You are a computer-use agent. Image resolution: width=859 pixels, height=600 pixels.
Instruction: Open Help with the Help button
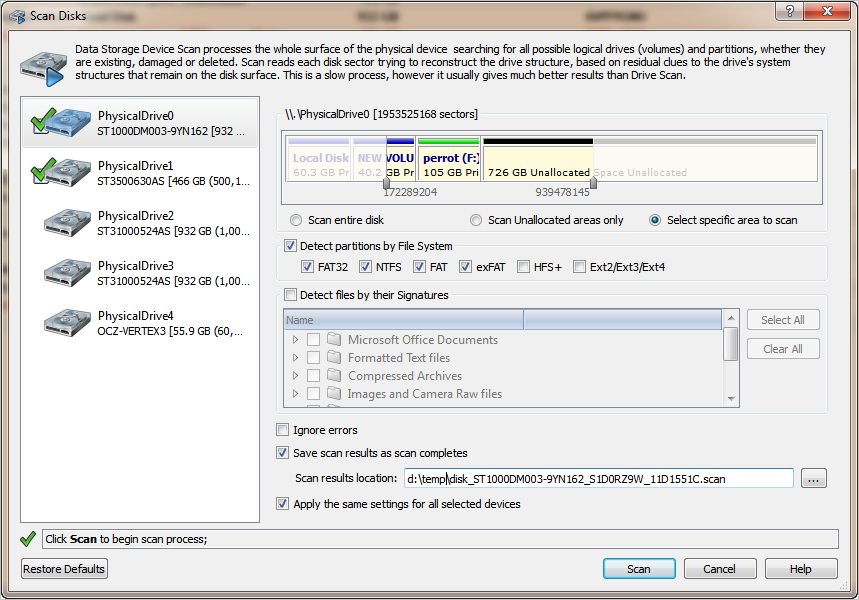(801, 569)
